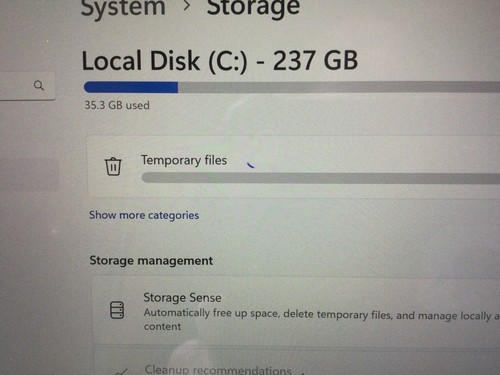500x375 pixels.
Task: Click the loading spinner beside Temporary files
Action: (250, 165)
